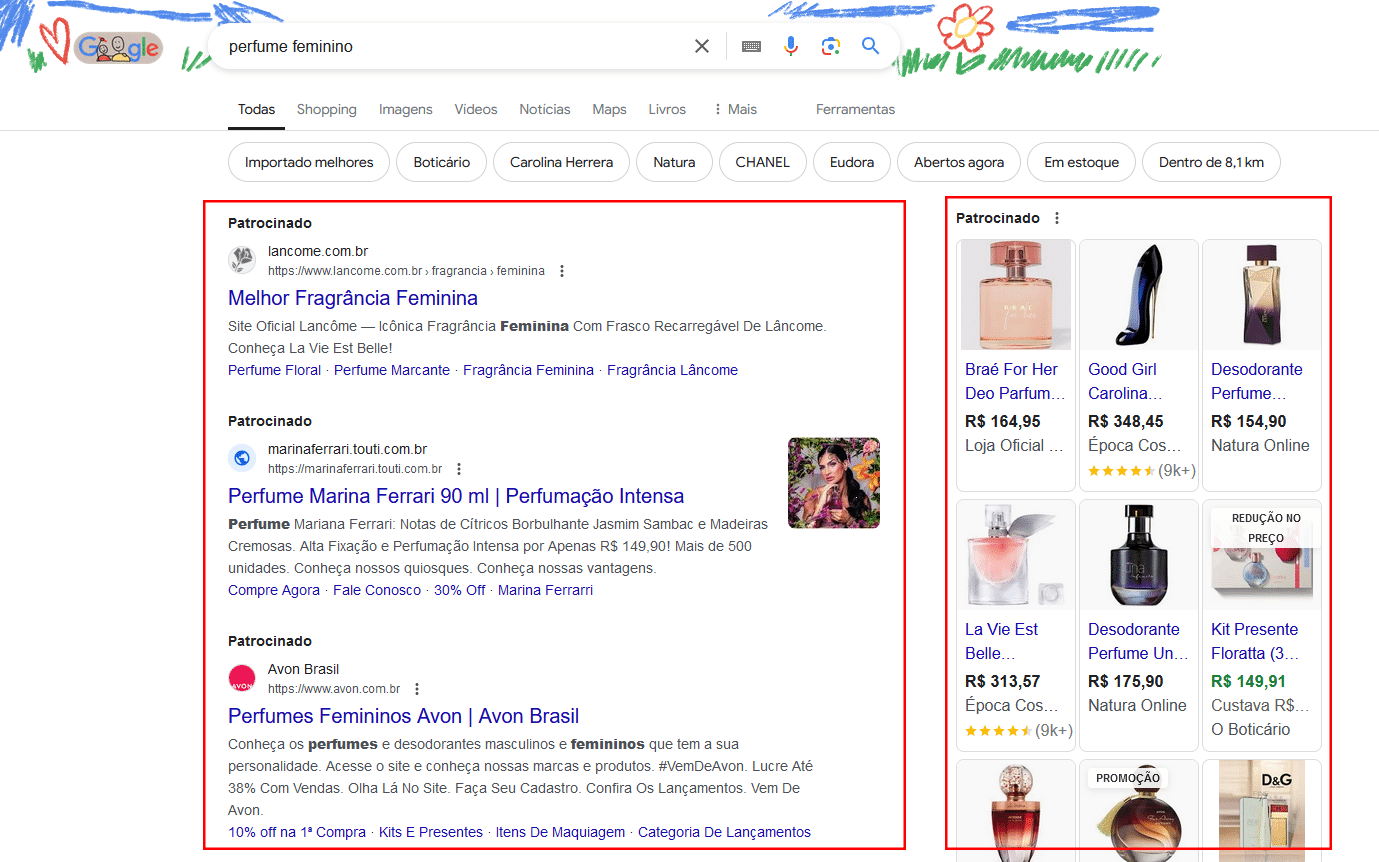This screenshot has width=1379, height=862.
Task: Open 'Braé For Her Deo Parfum' product link
Action: click(x=1014, y=381)
